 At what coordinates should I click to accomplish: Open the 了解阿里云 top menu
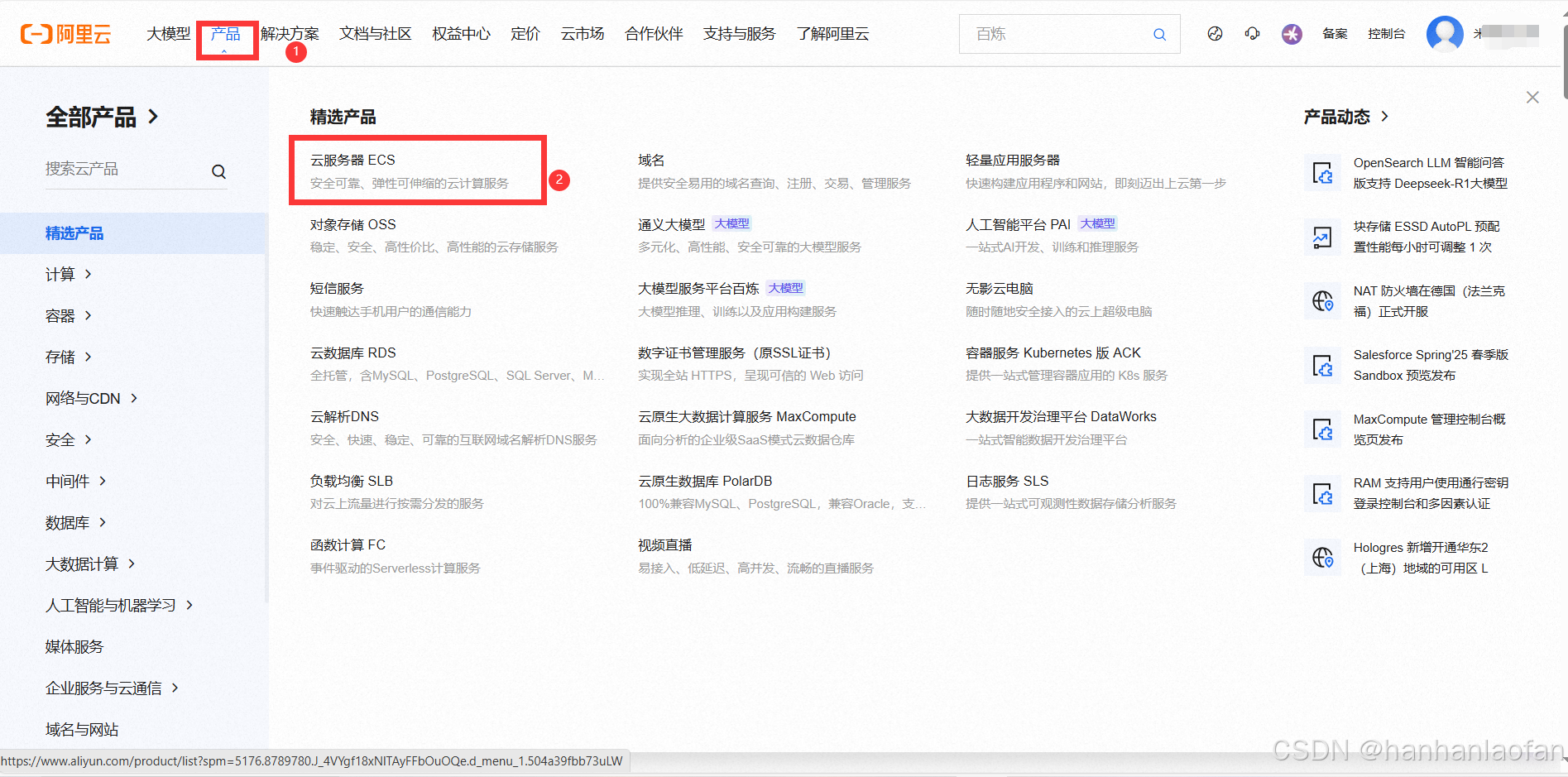pyautogui.click(x=832, y=34)
